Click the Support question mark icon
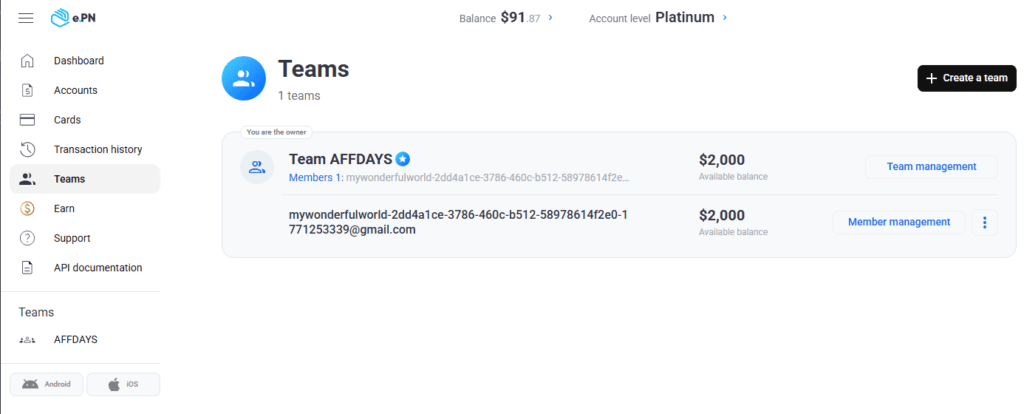Viewport: 1024px width, 414px height. click(28, 238)
